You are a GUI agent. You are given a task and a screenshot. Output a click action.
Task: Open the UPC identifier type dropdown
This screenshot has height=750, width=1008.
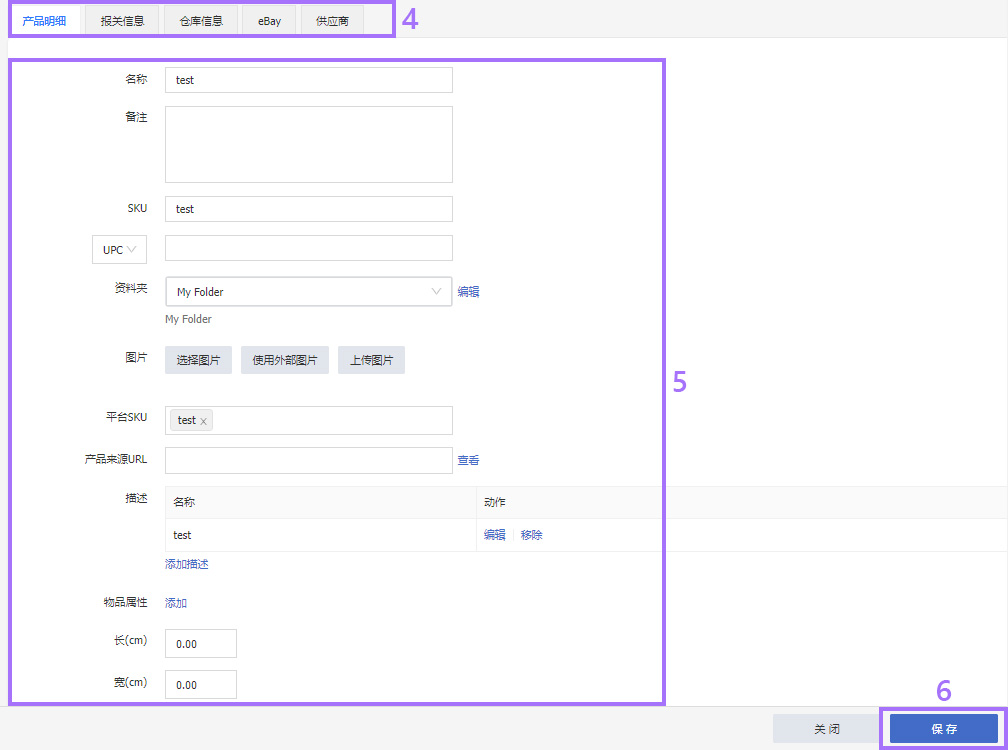point(119,248)
